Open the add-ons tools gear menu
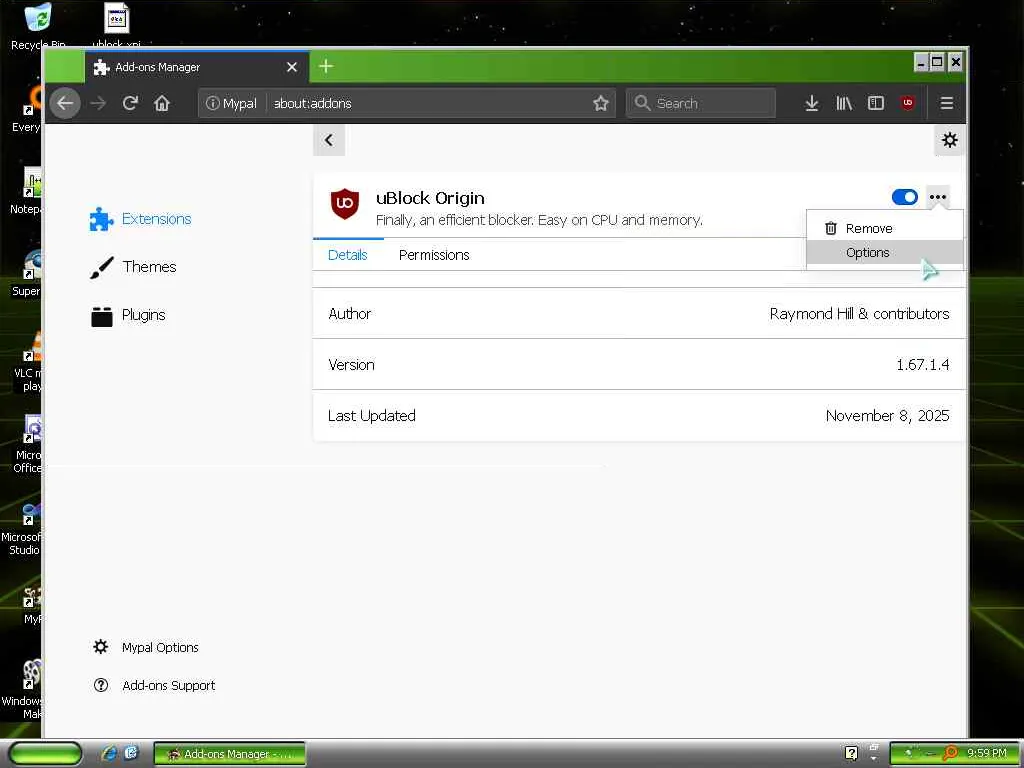1024x768 pixels. [x=950, y=140]
